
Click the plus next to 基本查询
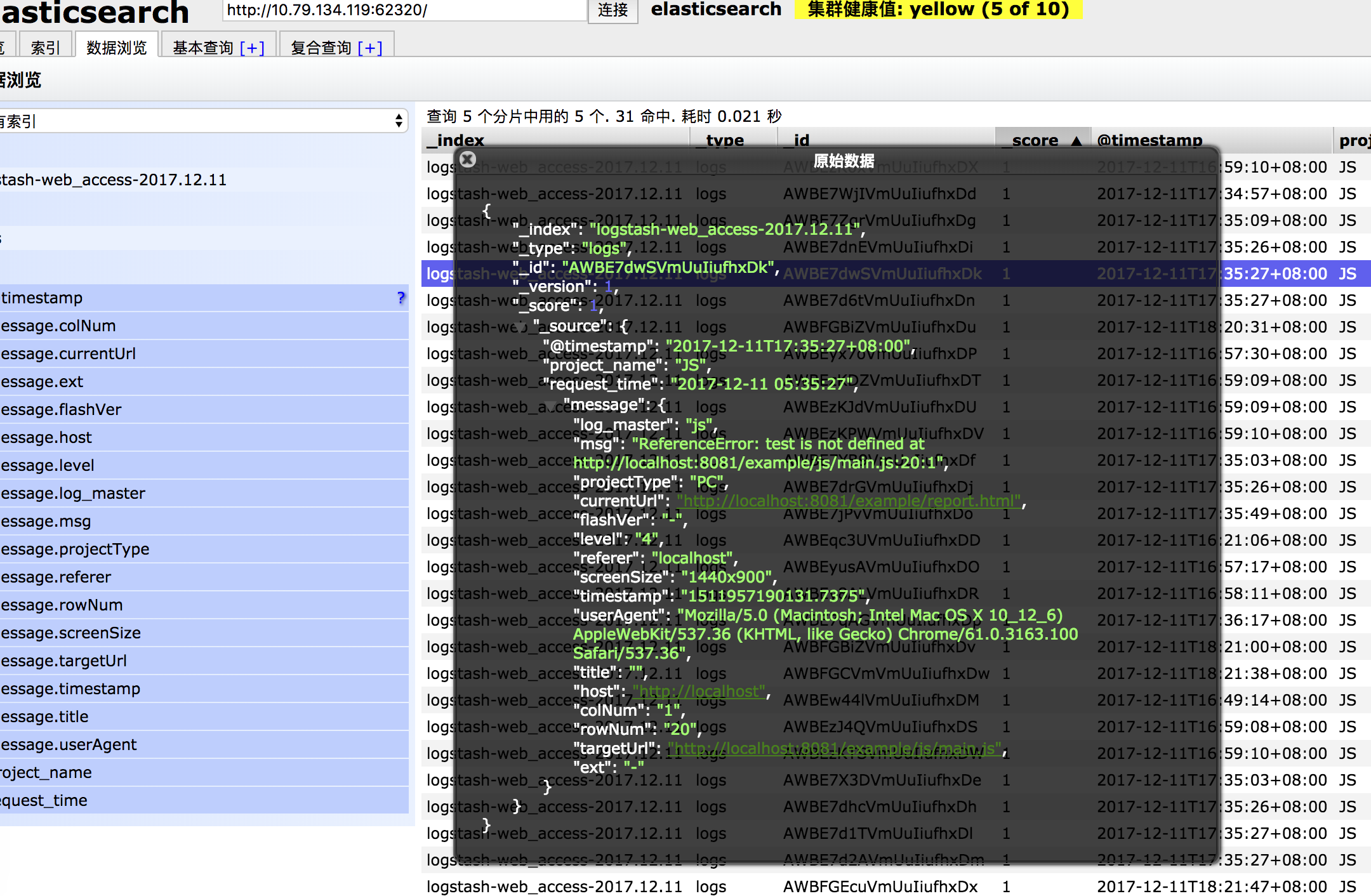[x=252, y=48]
